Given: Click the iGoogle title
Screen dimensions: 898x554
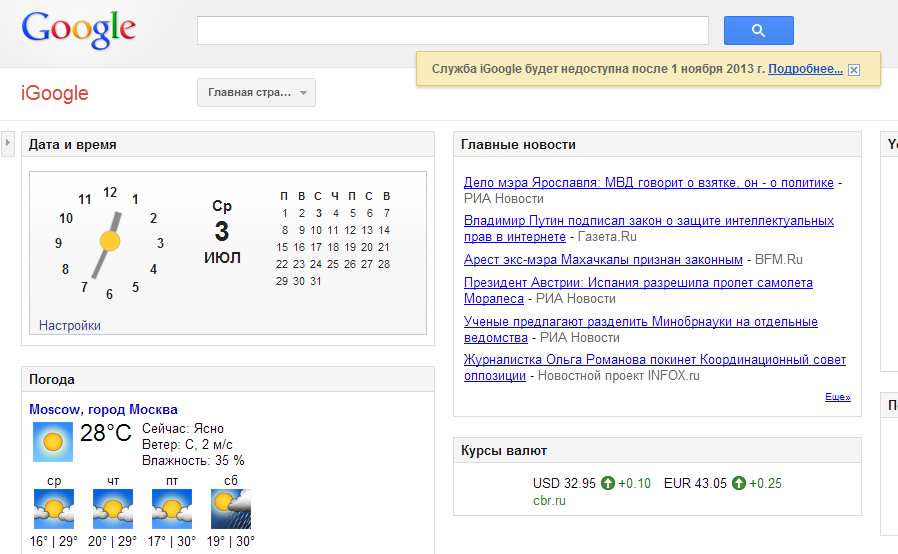Looking at the screenshot, I should [54, 93].
